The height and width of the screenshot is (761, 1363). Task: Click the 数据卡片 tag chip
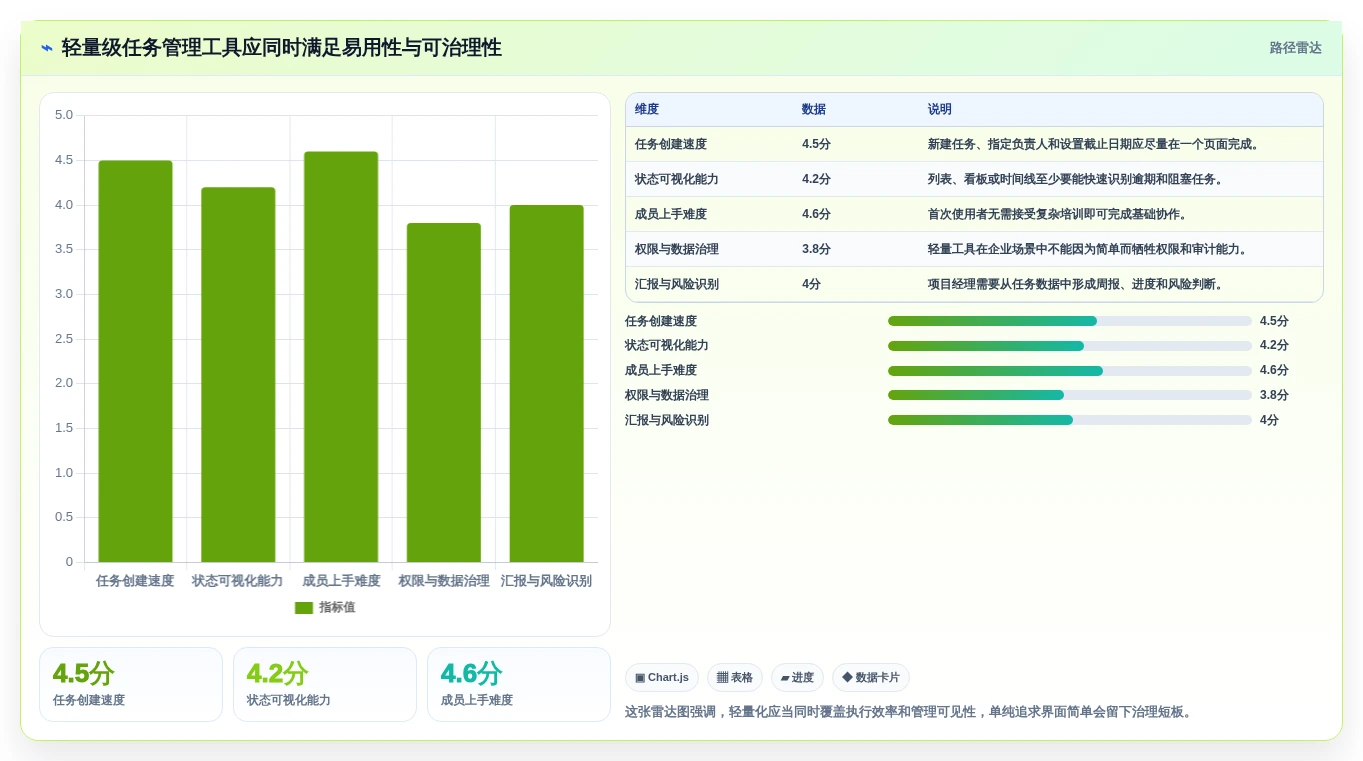pos(871,678)
